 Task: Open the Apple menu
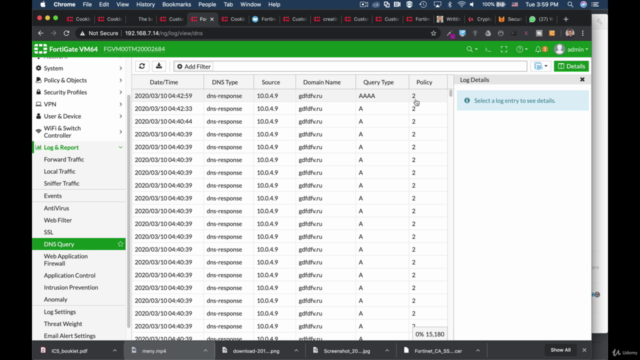[x=43, y=4]
